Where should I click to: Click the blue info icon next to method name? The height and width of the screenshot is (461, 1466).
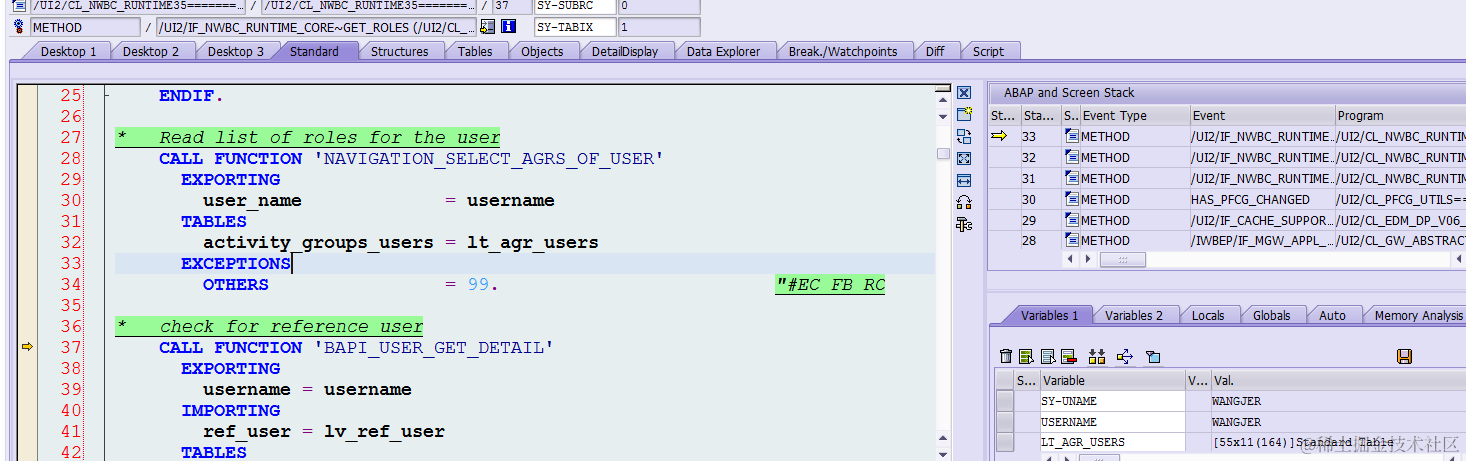pyautogui.click(x=508, y=27)
